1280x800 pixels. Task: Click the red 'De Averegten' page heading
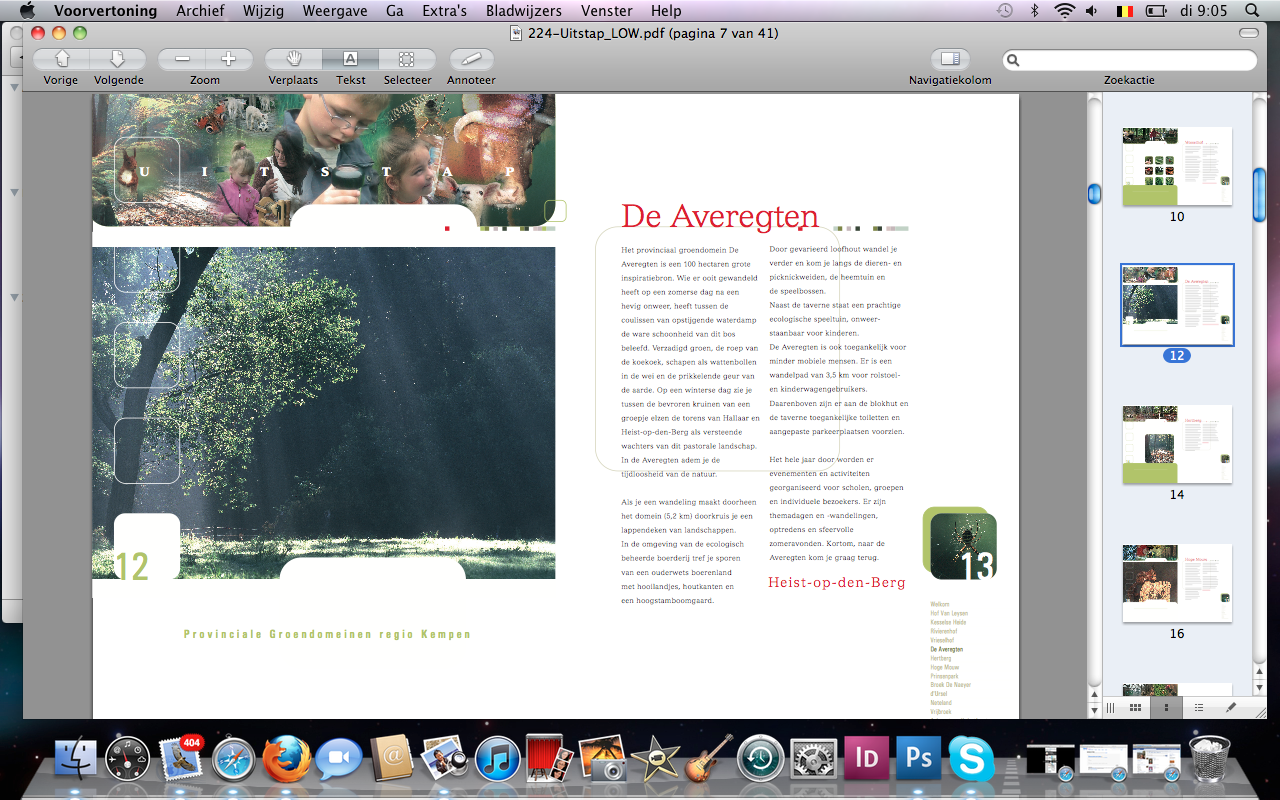click(720, 215)
